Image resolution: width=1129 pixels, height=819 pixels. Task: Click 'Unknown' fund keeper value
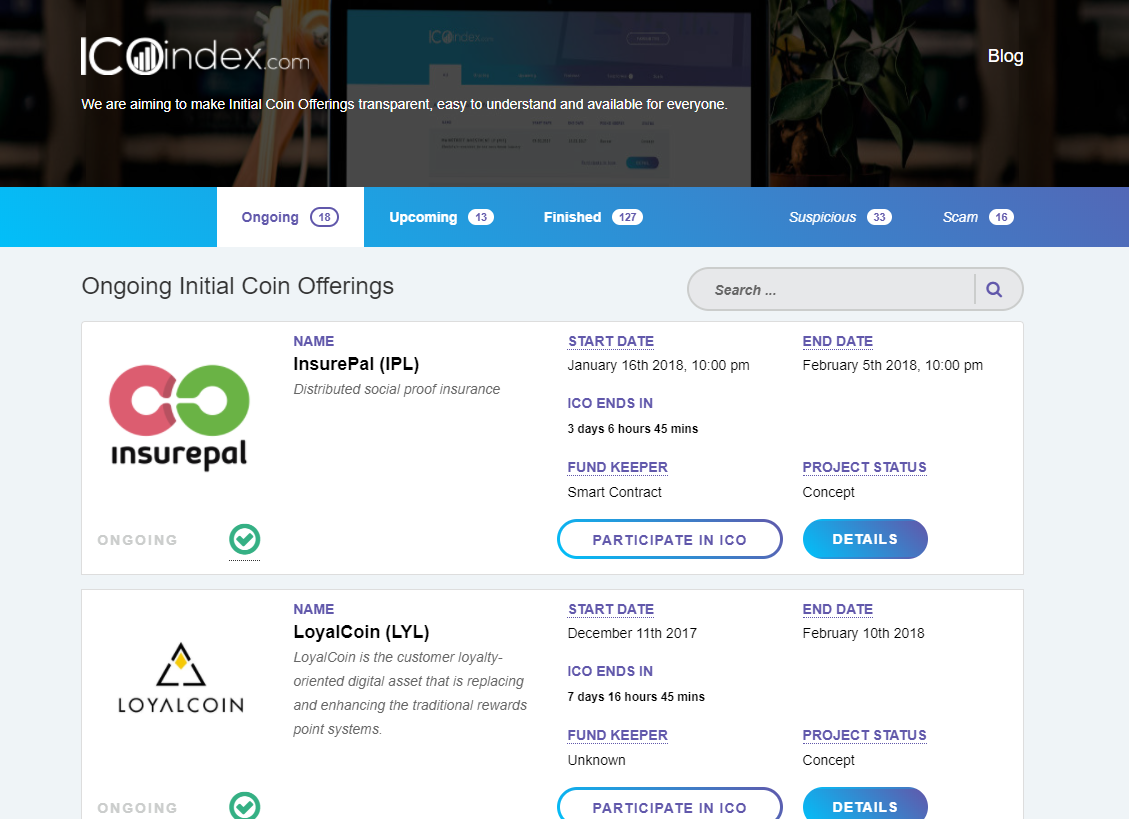pyautogui.click(x=596, y=760)
